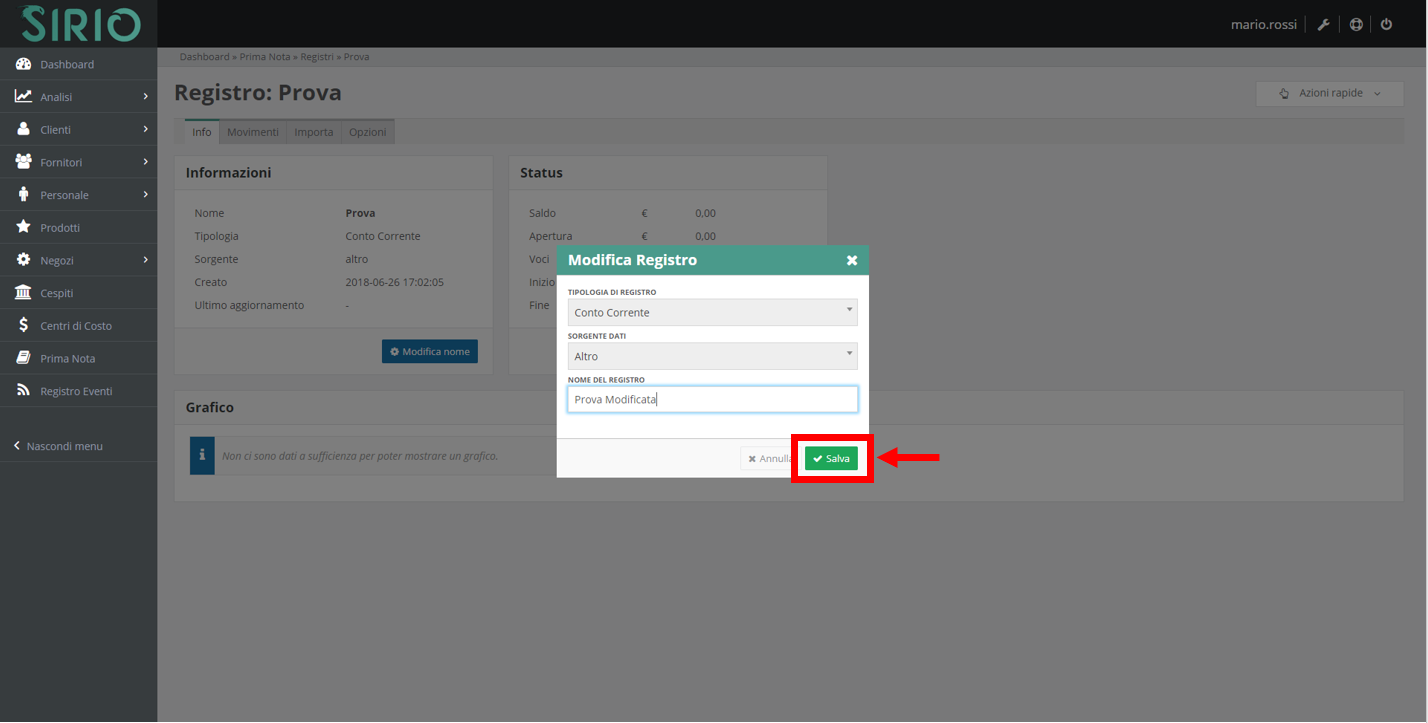Click the wrench settings icon in header

coord(1323,25)
